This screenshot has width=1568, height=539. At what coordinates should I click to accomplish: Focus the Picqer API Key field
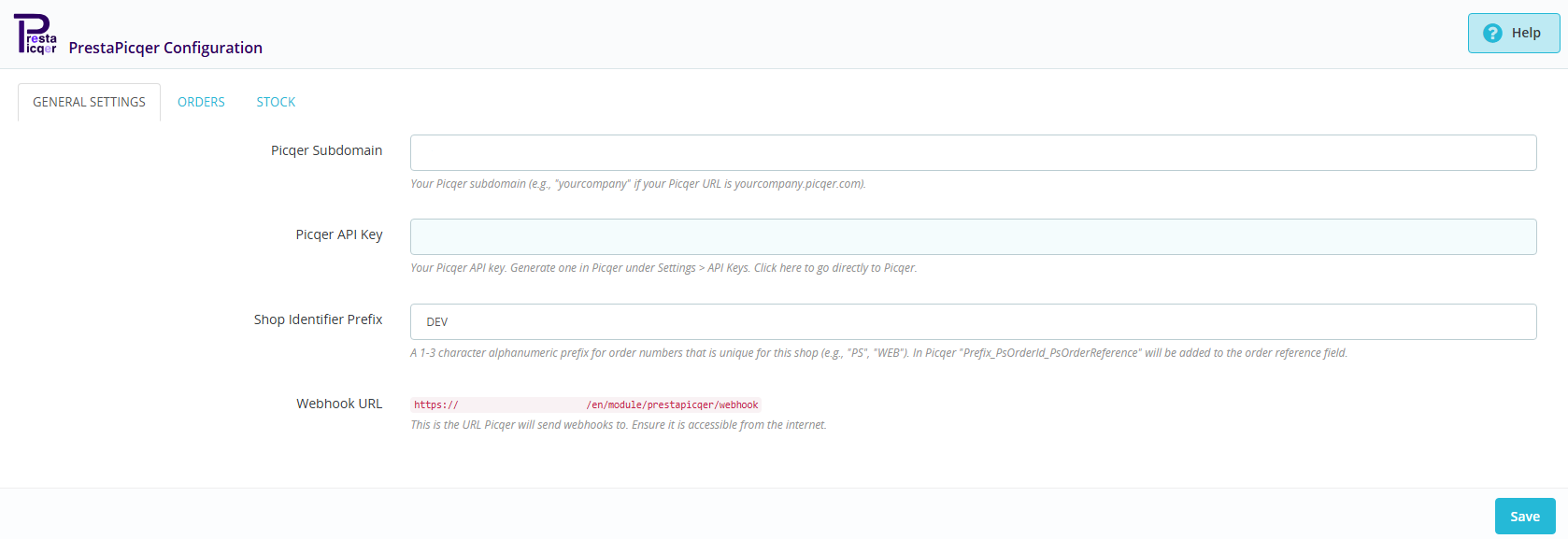point(973,236)
